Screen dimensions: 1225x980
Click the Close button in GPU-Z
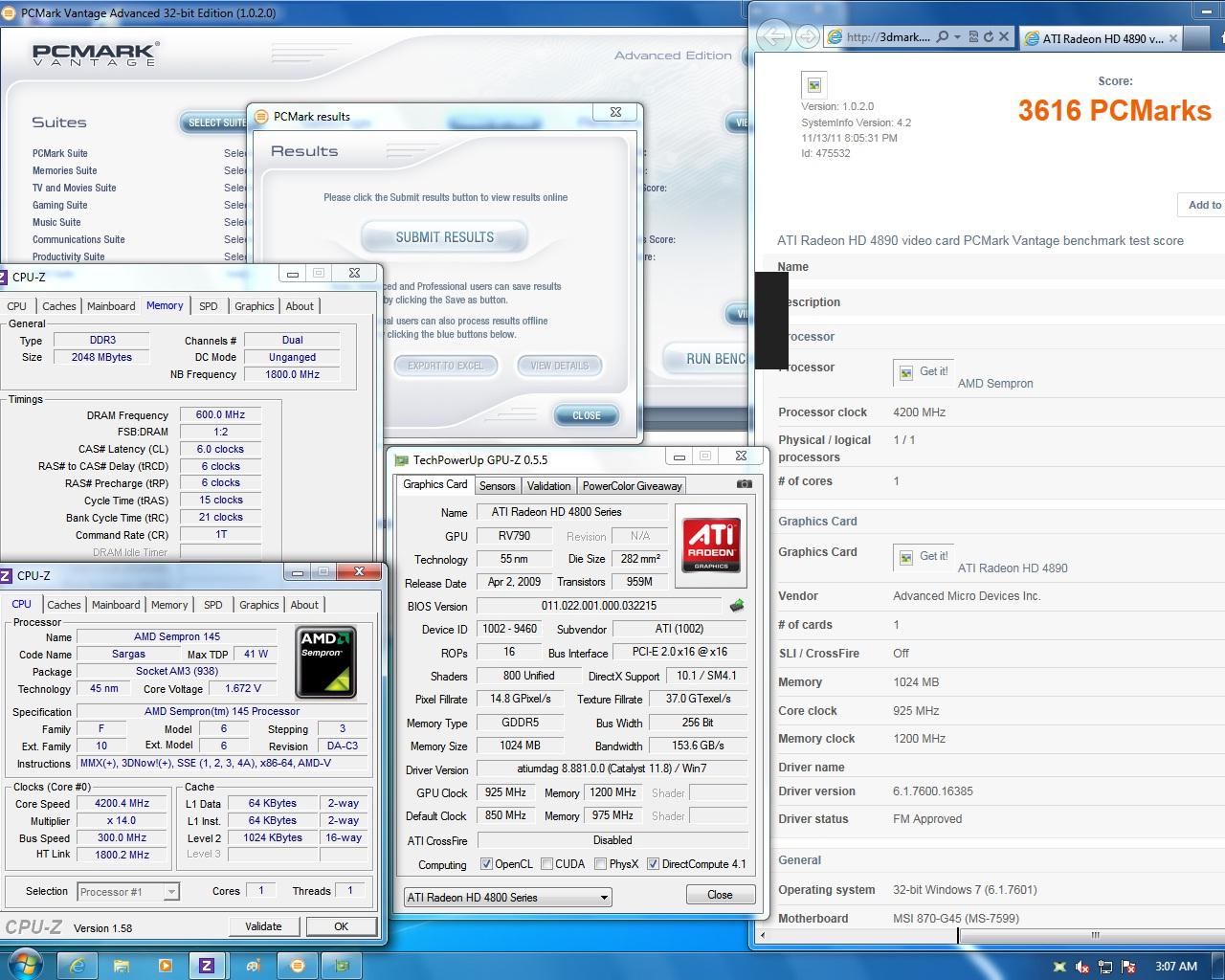click(720, 895)
